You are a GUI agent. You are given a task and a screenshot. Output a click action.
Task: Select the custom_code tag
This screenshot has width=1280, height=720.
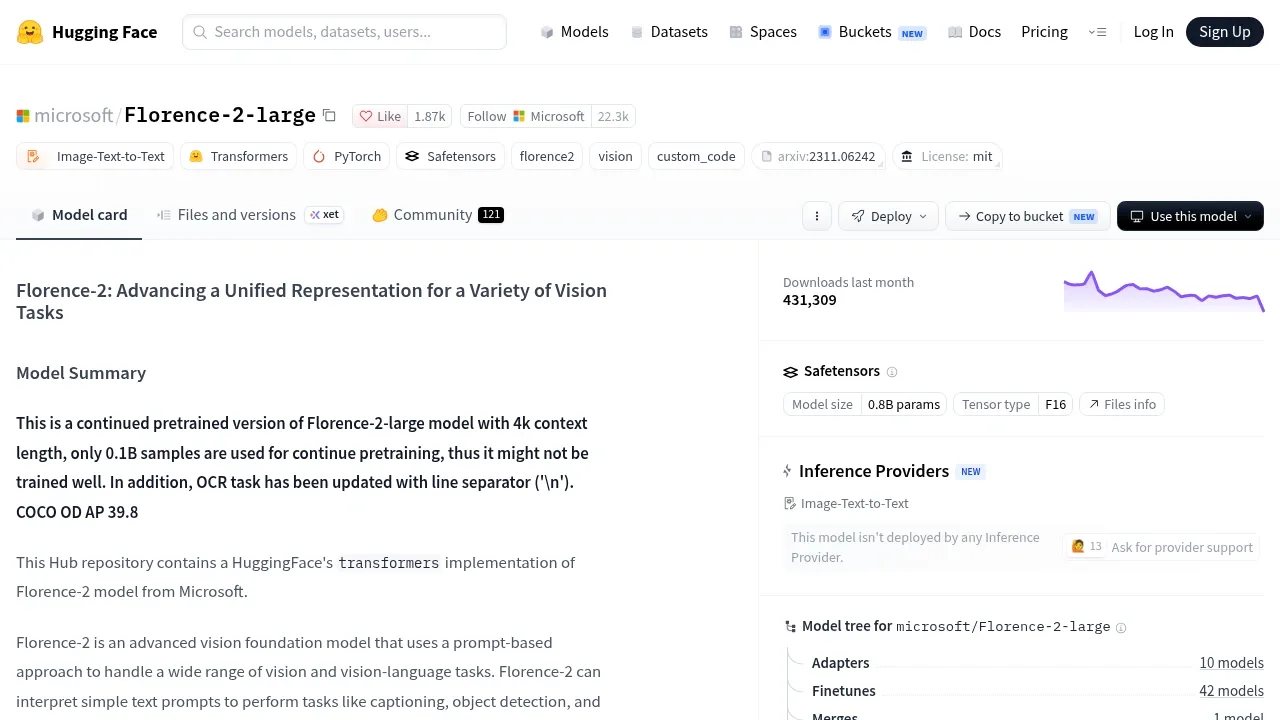(x=696, y=156)
